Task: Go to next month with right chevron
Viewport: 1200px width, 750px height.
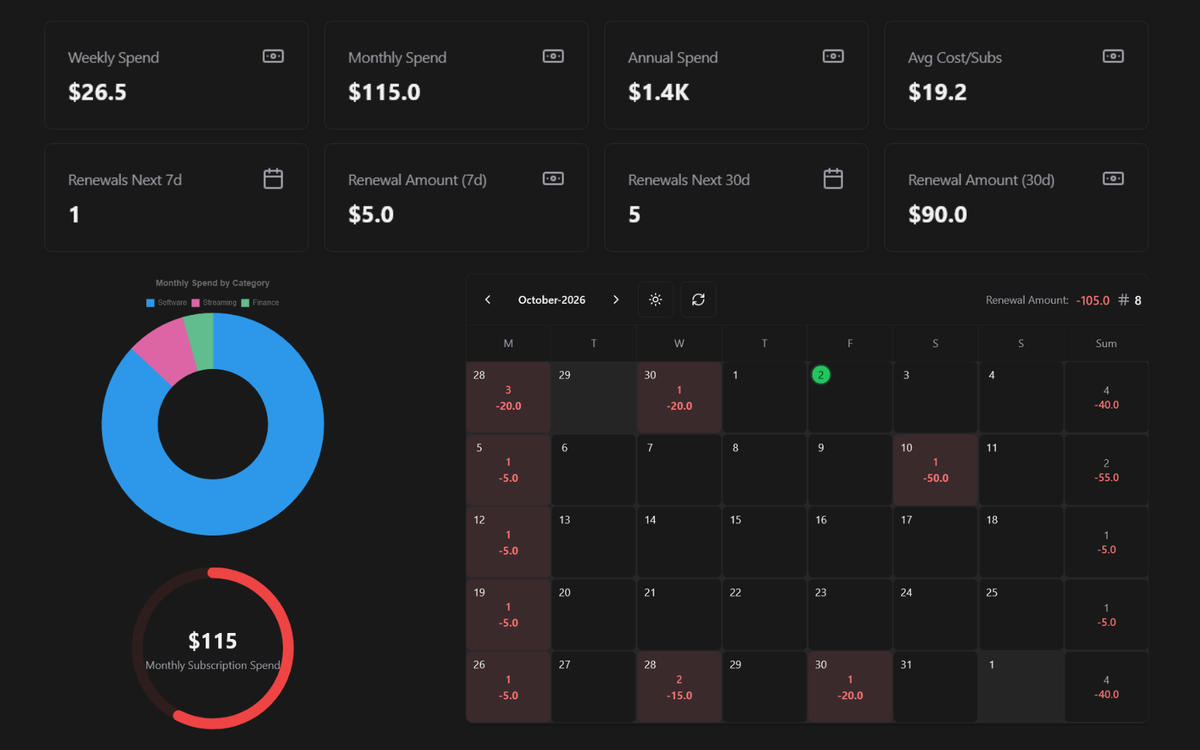Action: point(616,300)
